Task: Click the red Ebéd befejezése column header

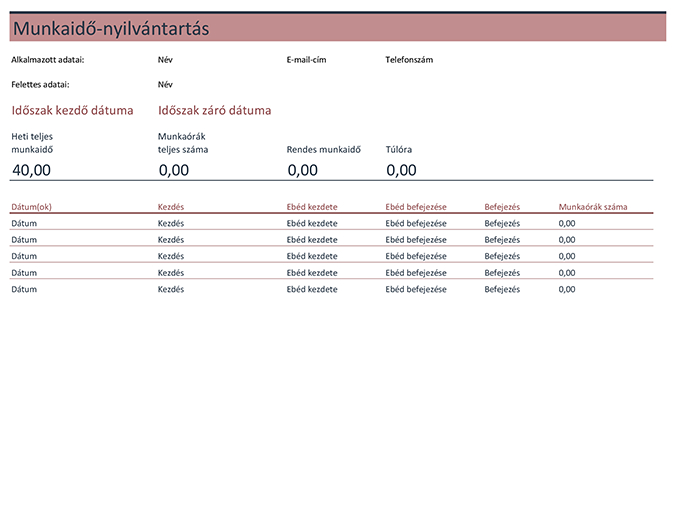Action: [x=416, y=207]
